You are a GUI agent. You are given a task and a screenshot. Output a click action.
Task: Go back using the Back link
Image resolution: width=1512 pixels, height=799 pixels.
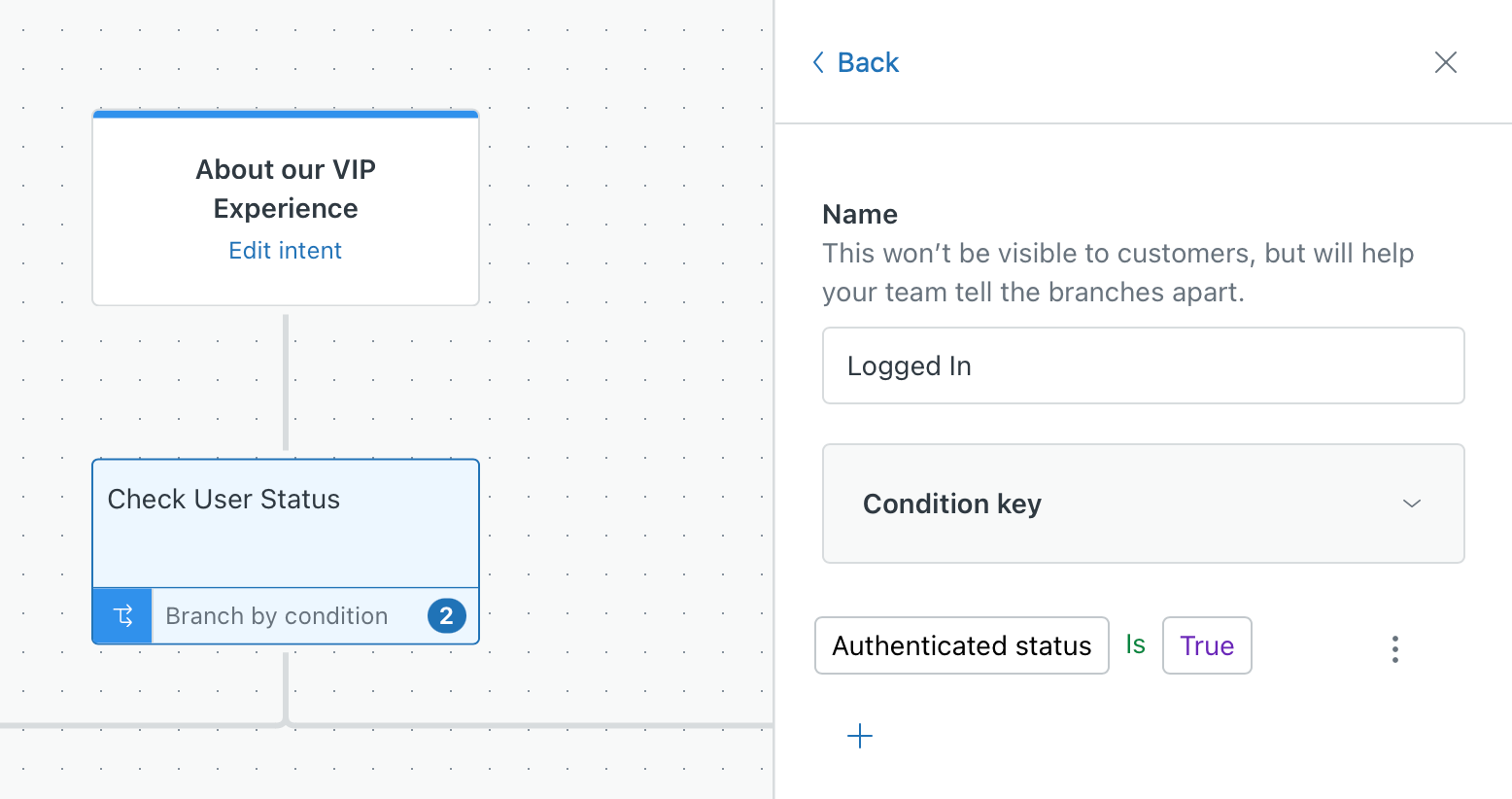(868, 63)
